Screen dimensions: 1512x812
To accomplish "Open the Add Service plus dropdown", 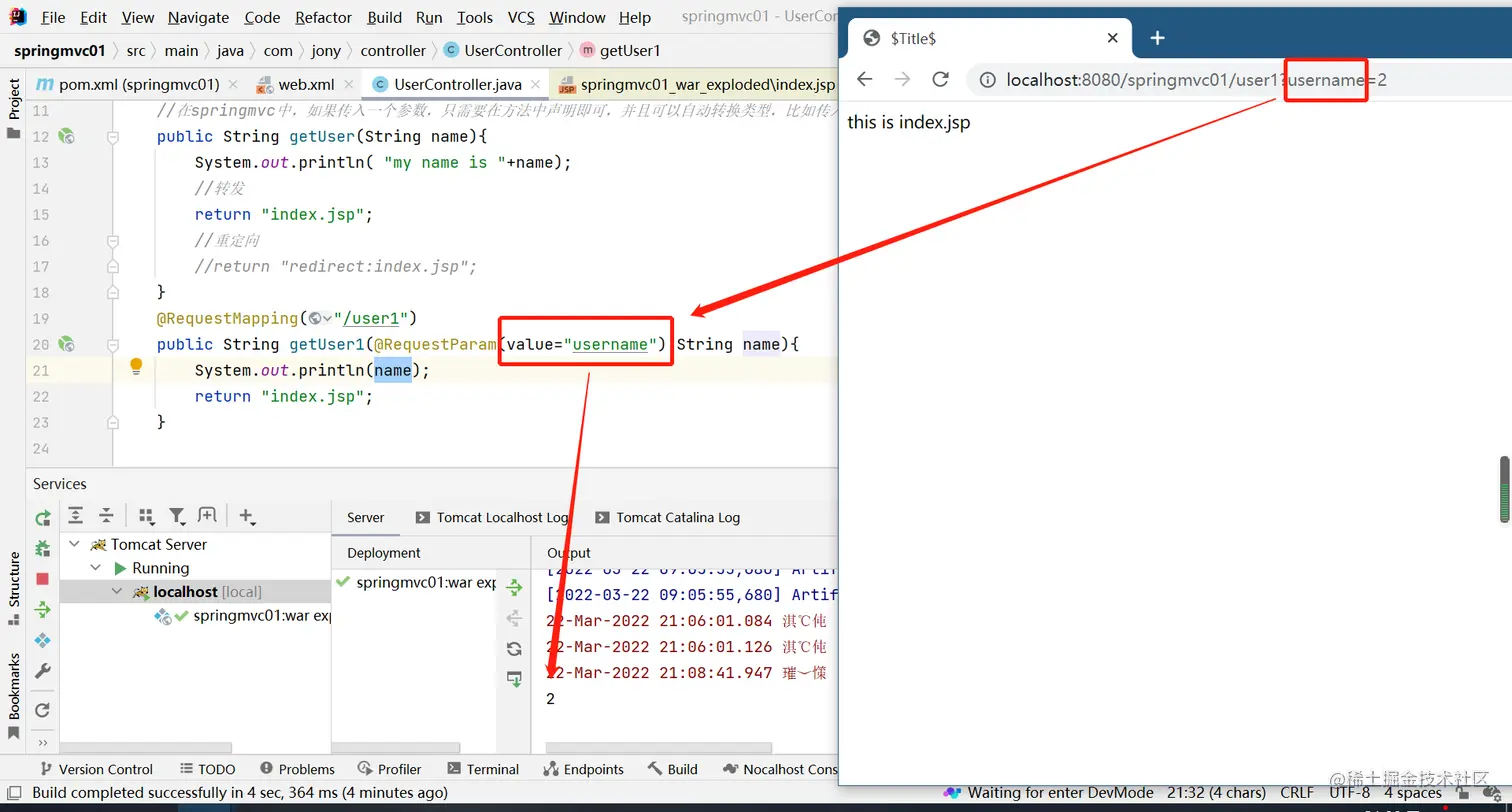I will coord(248,516).
